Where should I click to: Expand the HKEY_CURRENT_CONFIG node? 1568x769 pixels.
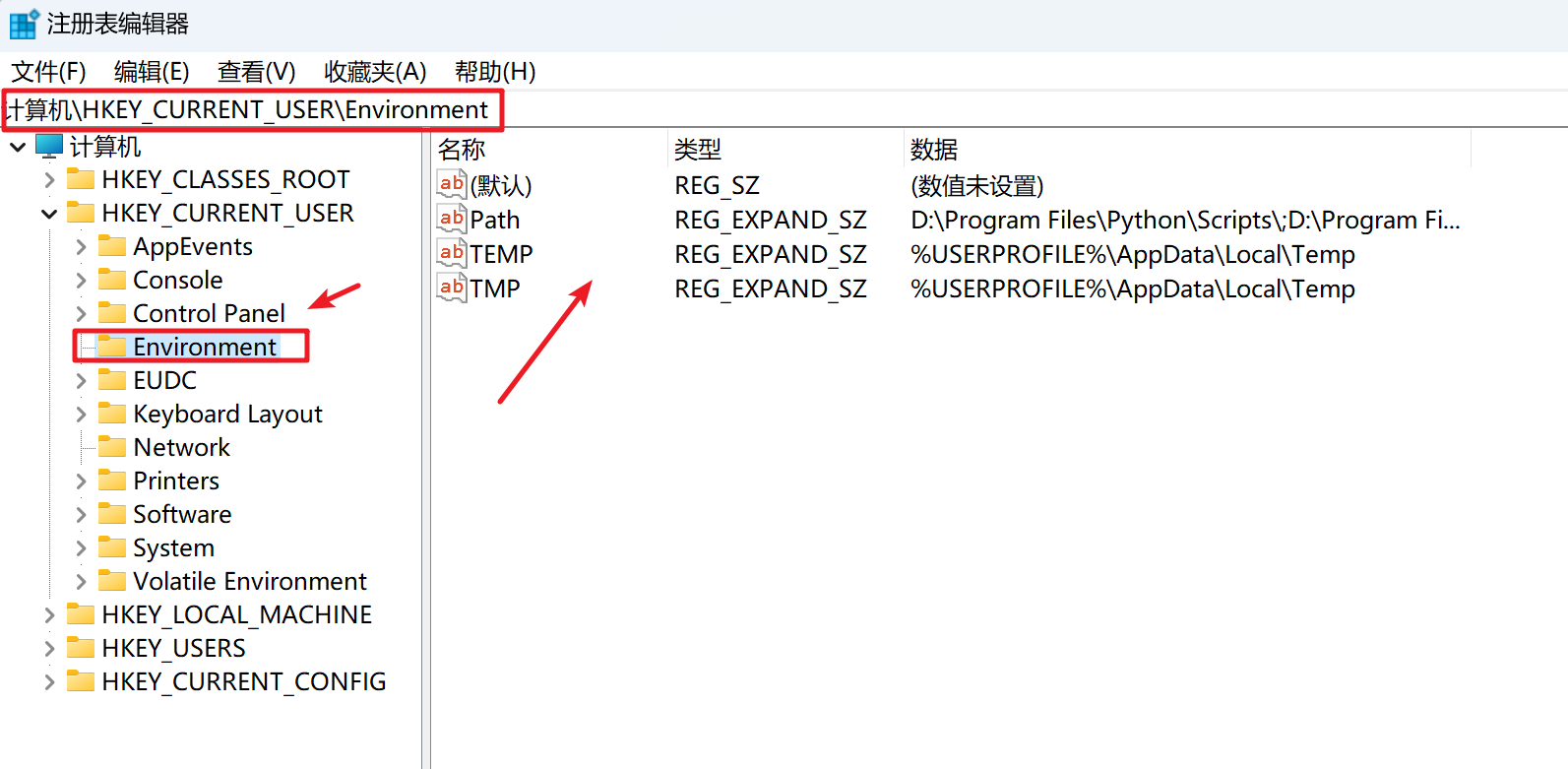tap(49, 682)
